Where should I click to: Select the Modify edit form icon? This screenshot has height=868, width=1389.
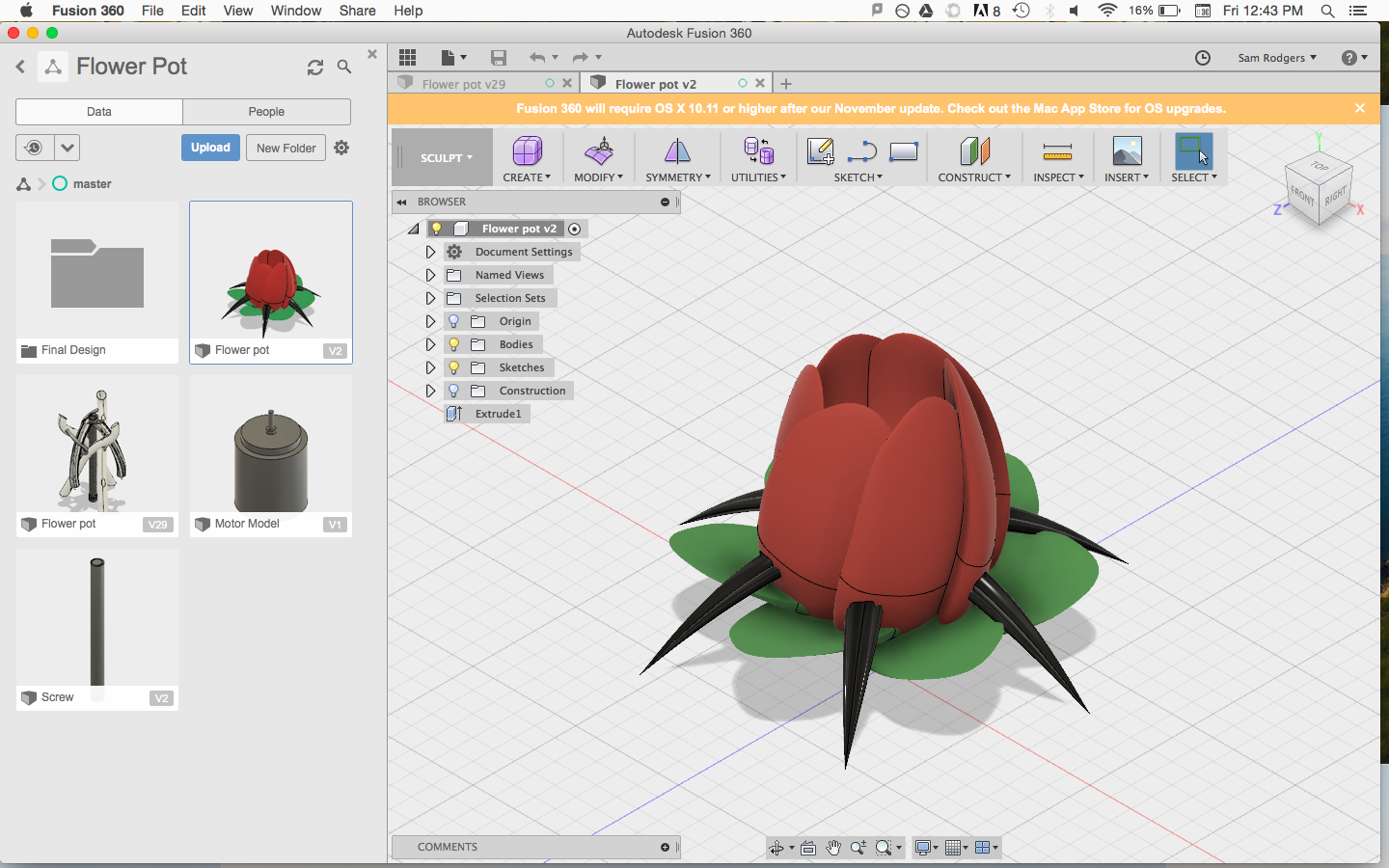click(599, 151)
